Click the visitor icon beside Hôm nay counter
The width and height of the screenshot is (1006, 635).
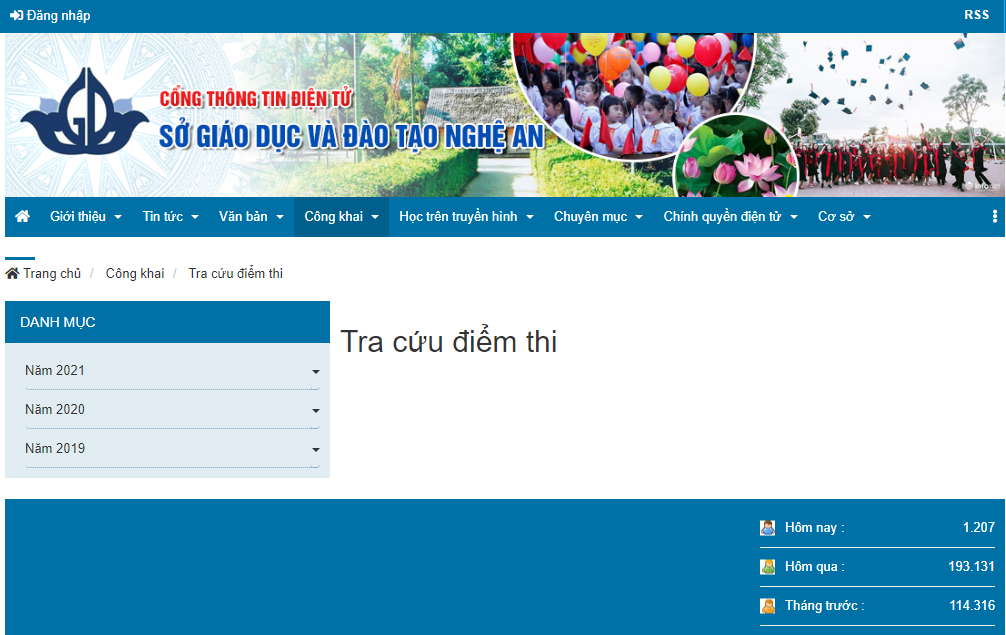[x=767, y=527]
